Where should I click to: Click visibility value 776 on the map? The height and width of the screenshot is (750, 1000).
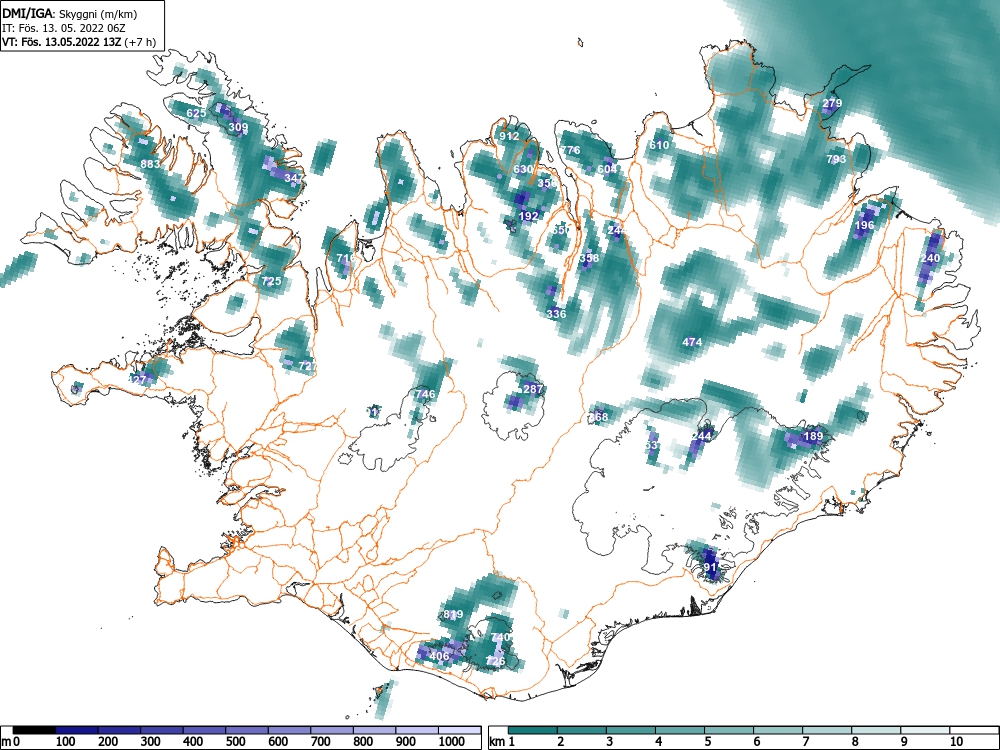pos(570,151)
